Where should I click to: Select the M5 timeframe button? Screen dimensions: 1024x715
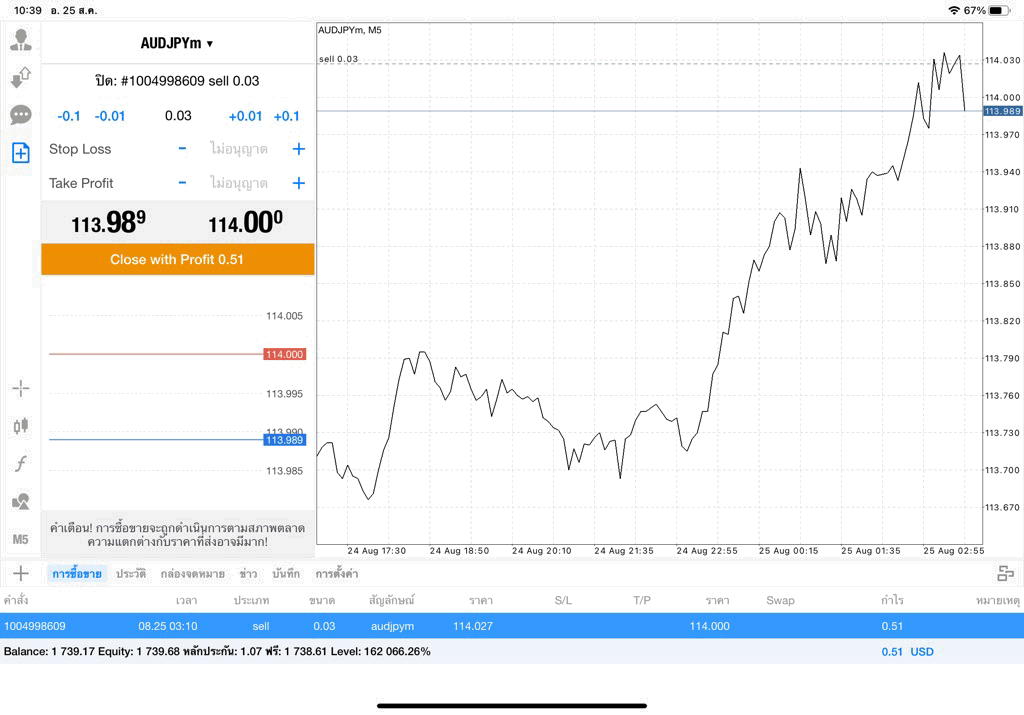tap(21, 539)
